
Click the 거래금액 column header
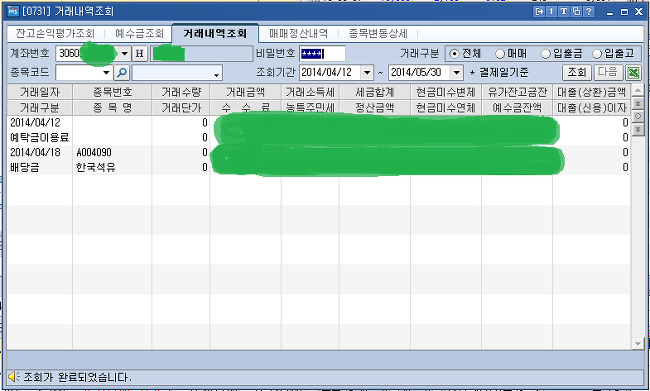[245, 92]
